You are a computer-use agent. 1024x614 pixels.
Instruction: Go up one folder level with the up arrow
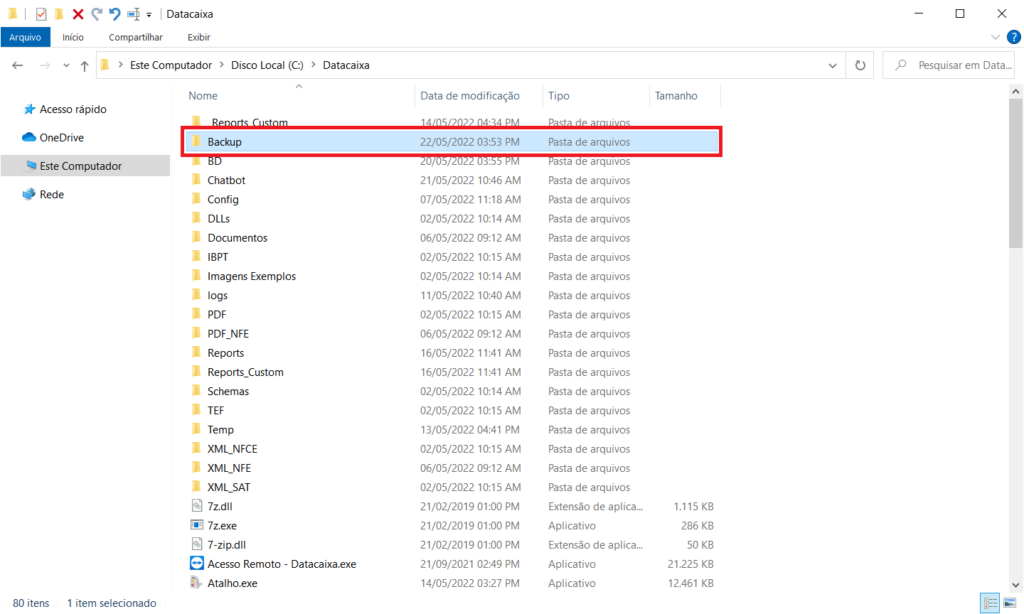[84, 65]
